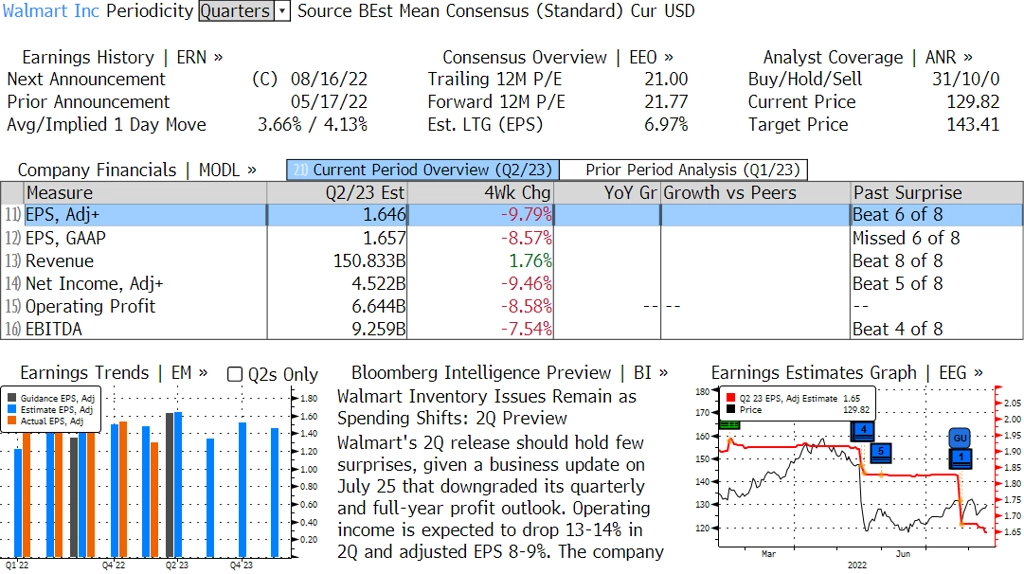Click the blue Estimate EPS legend swatch
Image resolution: width=1024 pixels, height=574 pixels.
pyautogui.click(x=12, y=409)
